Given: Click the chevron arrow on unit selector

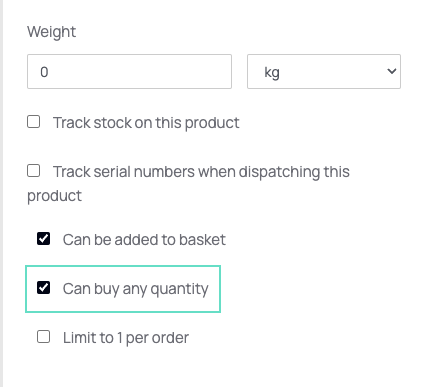Looking at the screenshot, I should [x=392, y=71].
